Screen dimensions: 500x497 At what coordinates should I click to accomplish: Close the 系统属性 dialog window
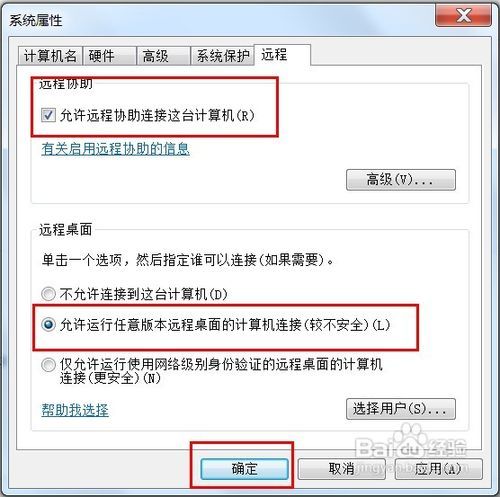pyautogui.click(x=463, y=15)
